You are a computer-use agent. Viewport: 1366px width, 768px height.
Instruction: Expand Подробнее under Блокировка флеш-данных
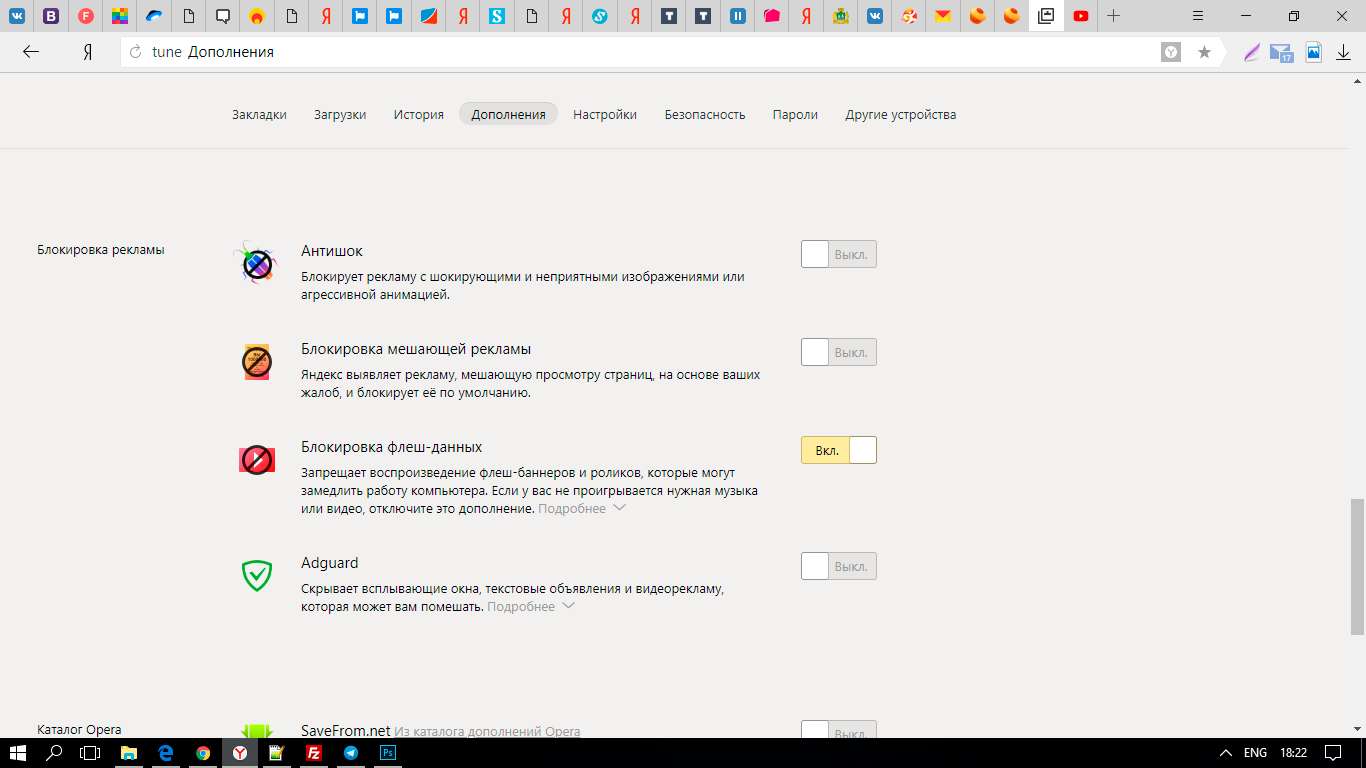pyautogui.click(x=582, y=508)
